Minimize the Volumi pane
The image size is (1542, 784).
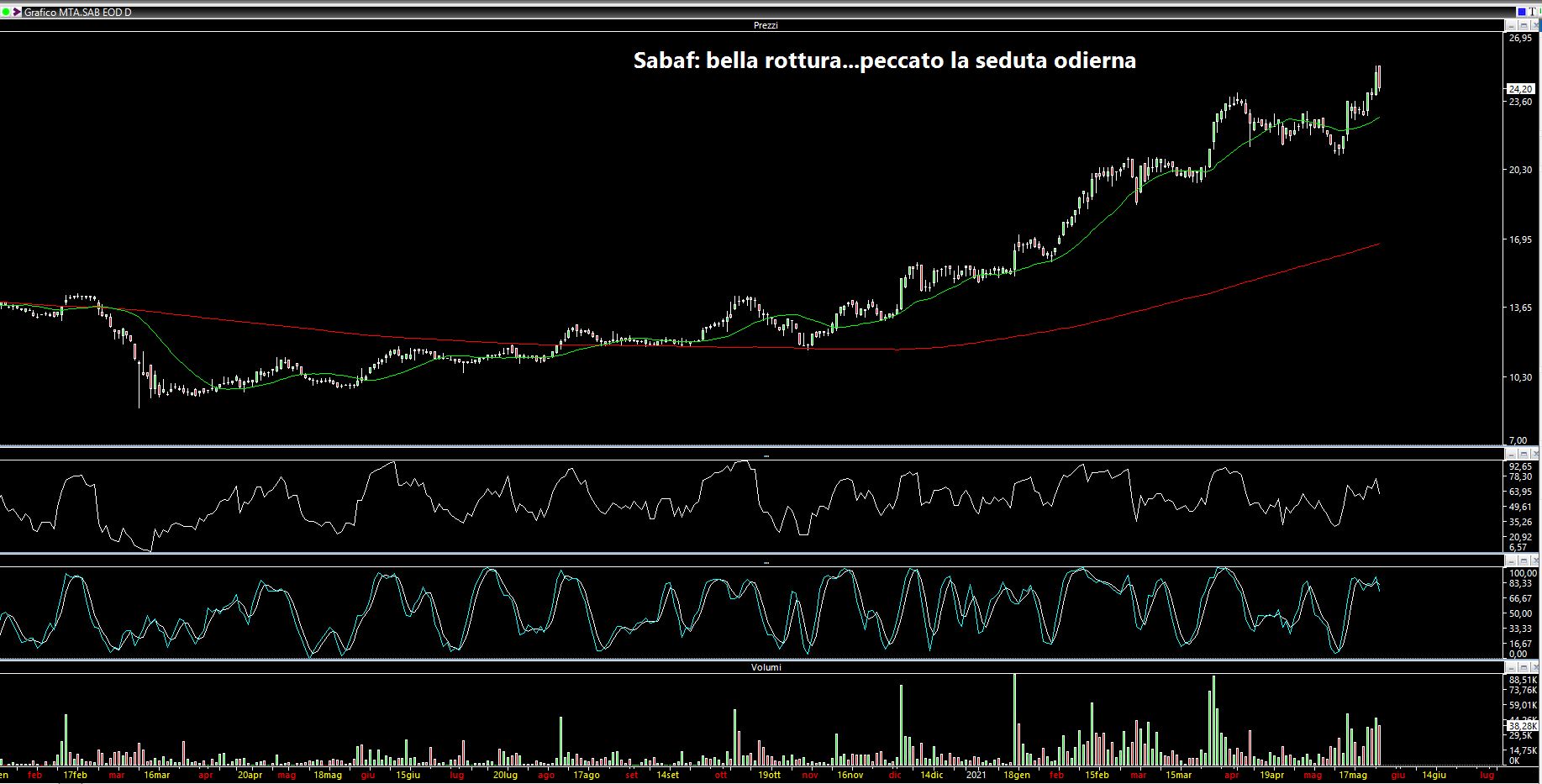click(x=1511, y=667)
